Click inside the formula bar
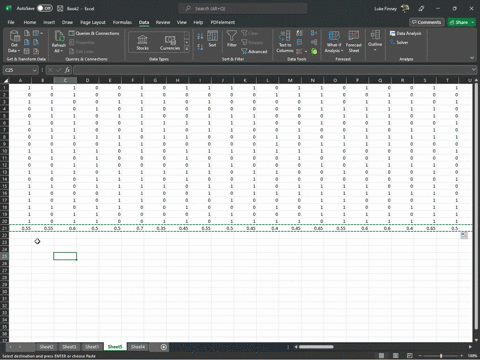Image resolution: width=480 pixels, height=360 pixels. (272, 70)
